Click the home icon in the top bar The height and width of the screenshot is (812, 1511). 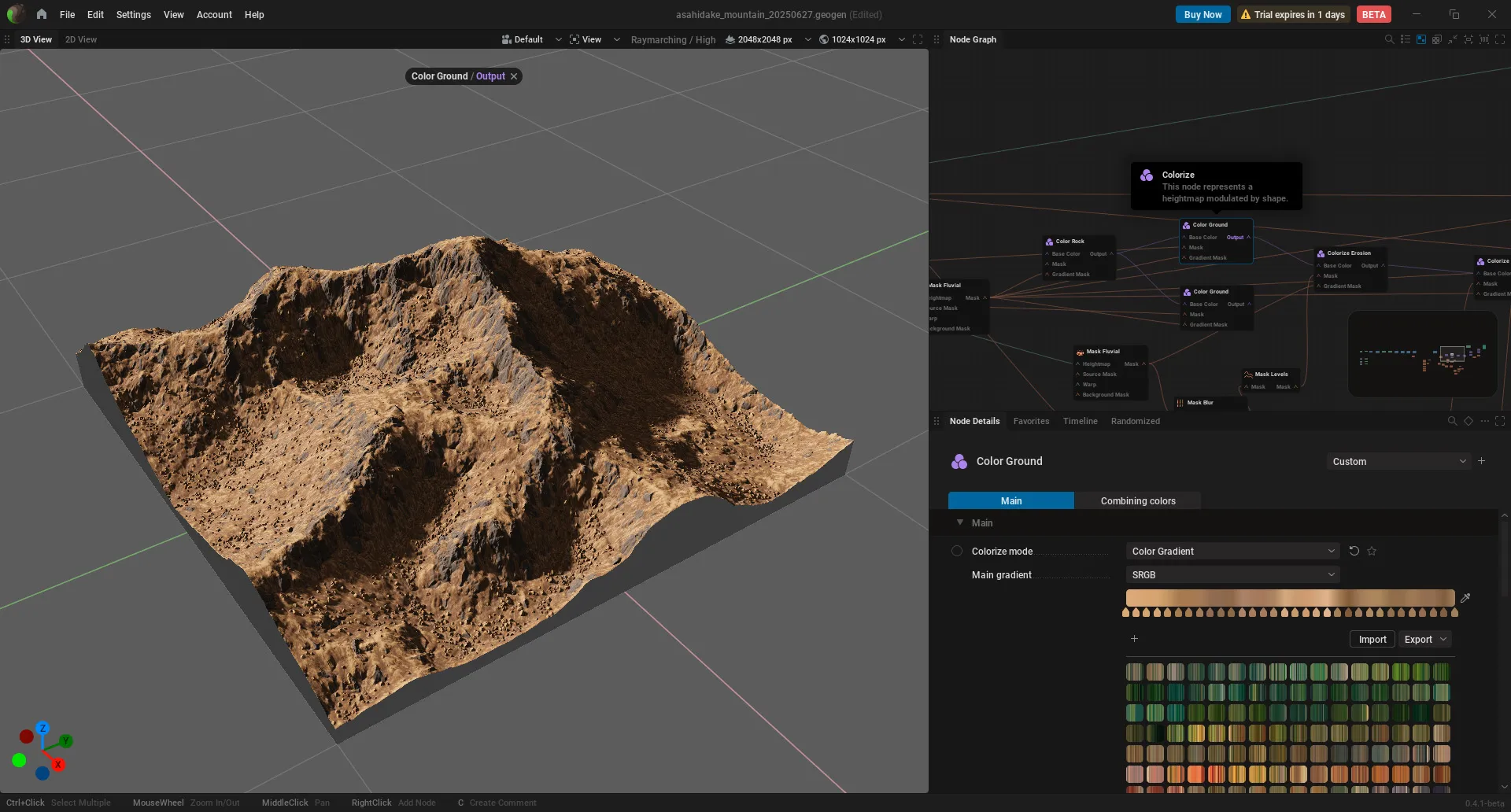[x=42, y=14]
